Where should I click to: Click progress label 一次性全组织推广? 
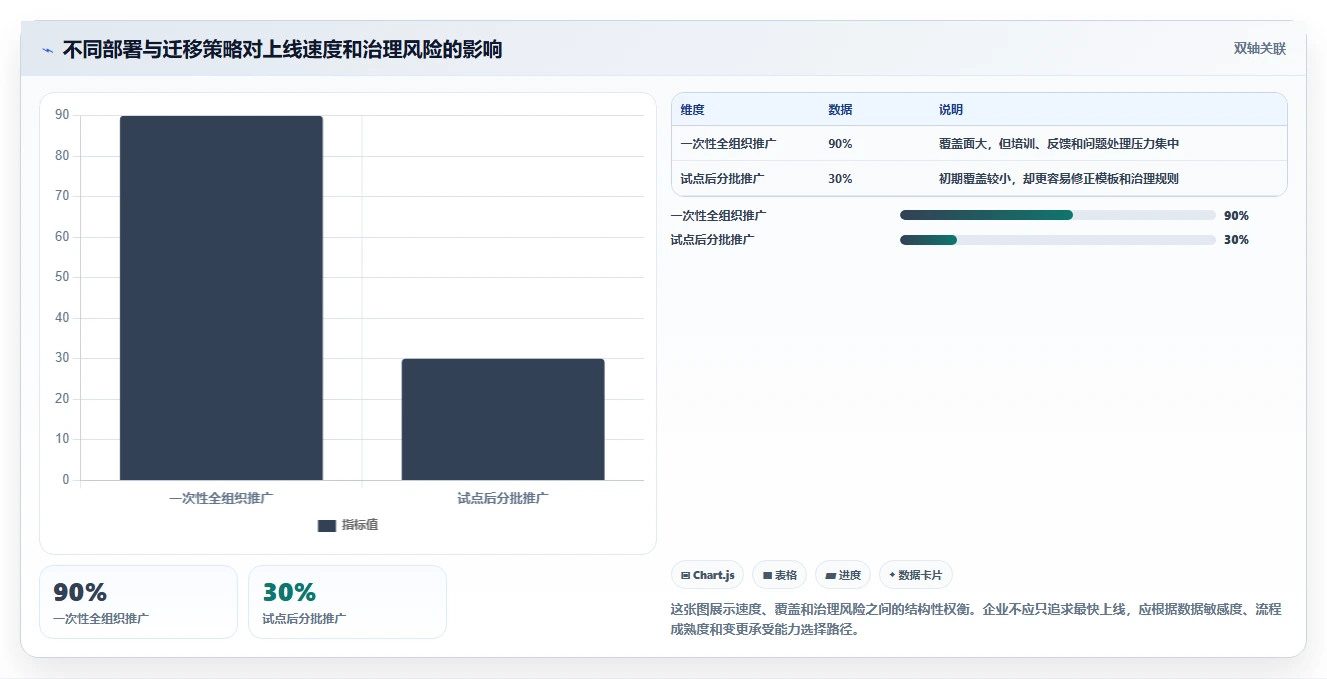(x=718, y=215)
